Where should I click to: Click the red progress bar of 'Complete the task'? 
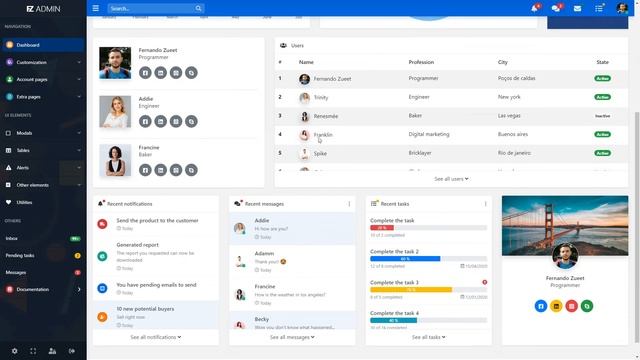382,228
